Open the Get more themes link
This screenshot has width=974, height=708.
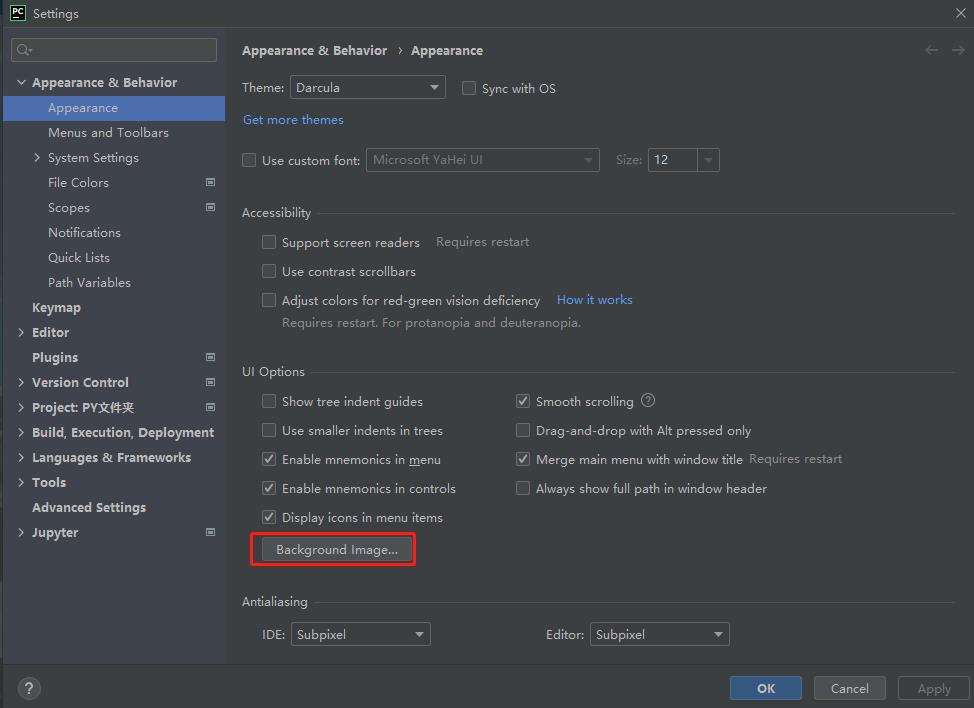click(x=293, y=119)
